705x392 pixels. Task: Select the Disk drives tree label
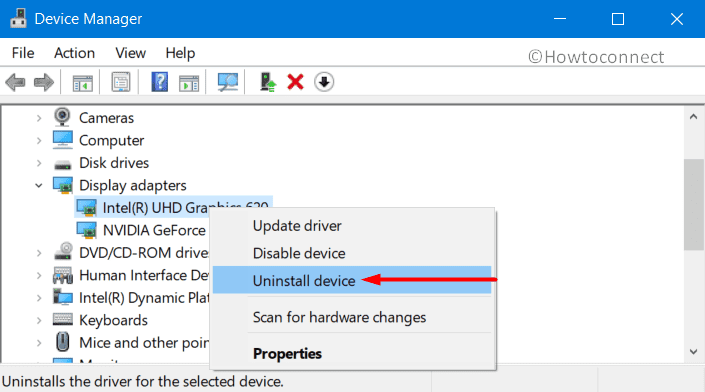(x=114, y=163)
